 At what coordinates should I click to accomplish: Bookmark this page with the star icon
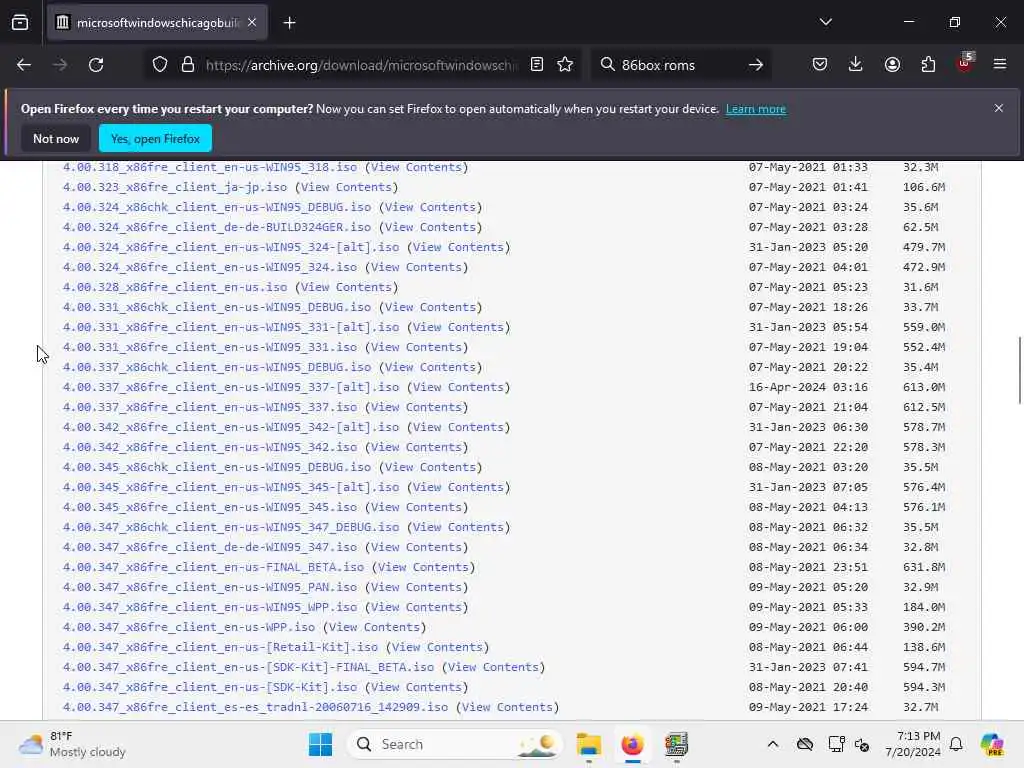pyautogui.click(x=565, y=65)
